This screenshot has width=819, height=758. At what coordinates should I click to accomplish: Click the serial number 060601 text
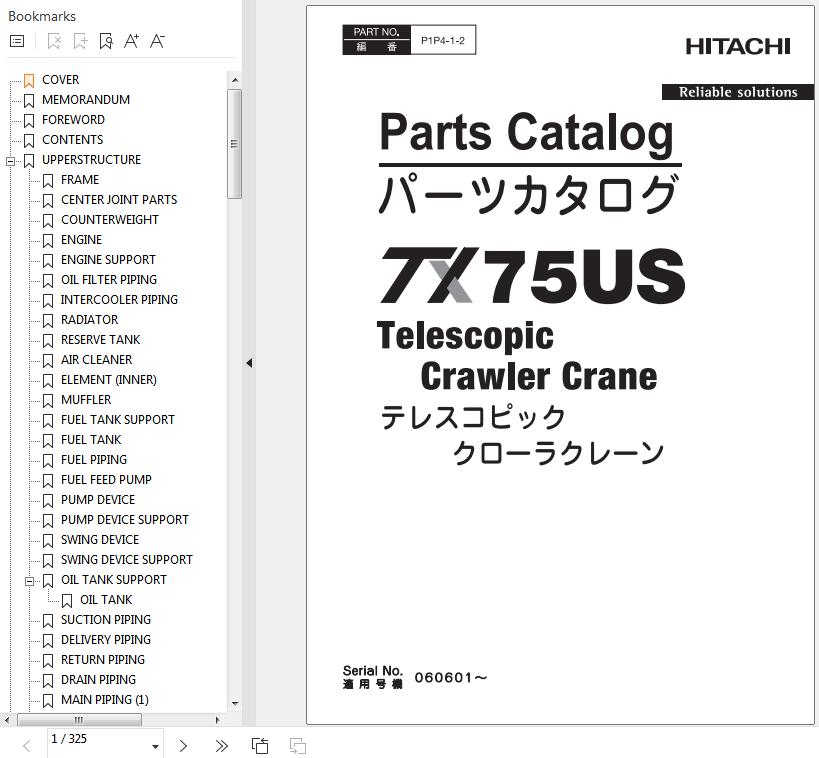click(x=451, y=678)
